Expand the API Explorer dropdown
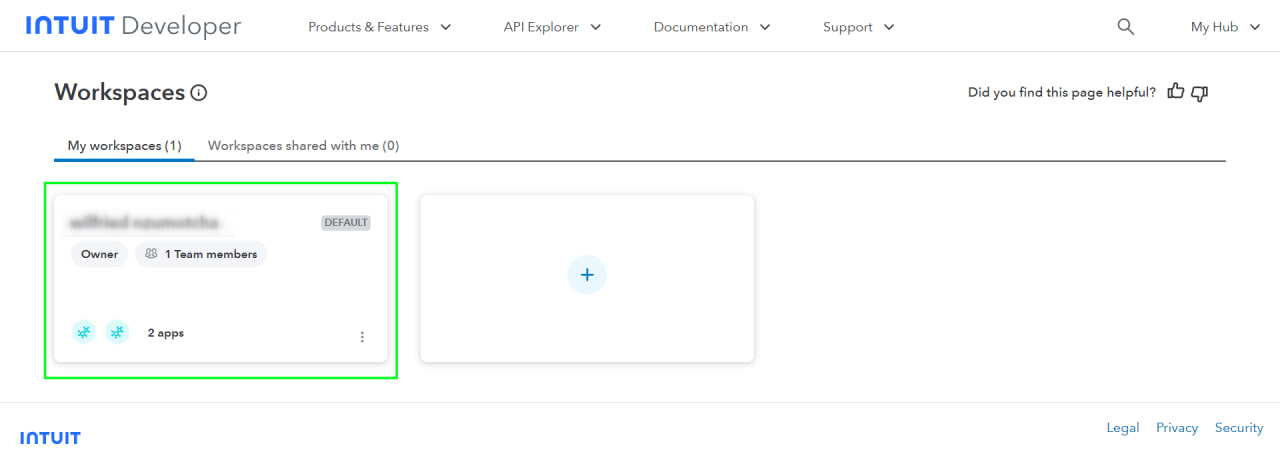Screen dimensions: 1280x456 [x=552, y=27]
